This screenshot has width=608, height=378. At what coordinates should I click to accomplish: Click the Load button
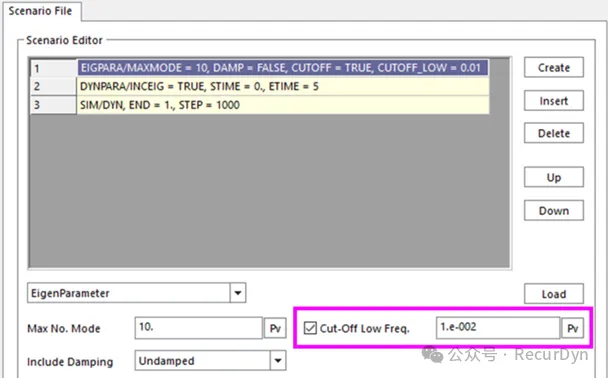tap(554, 294)
